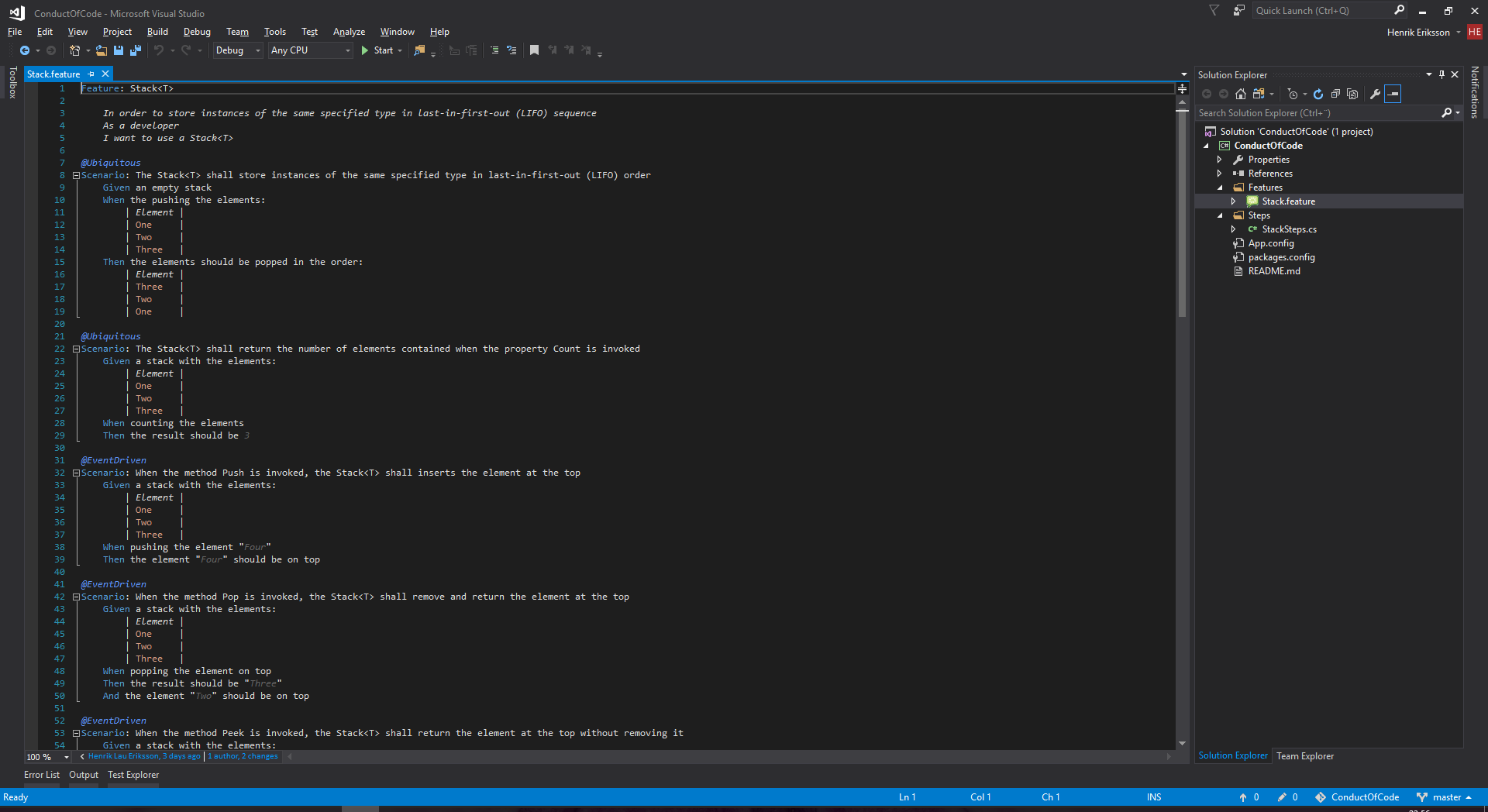This screenshot has width=1488, height=812.
Task: Click the Navigate Backward arrow icon
Action: pyautogui.click(x=25, y=50)
